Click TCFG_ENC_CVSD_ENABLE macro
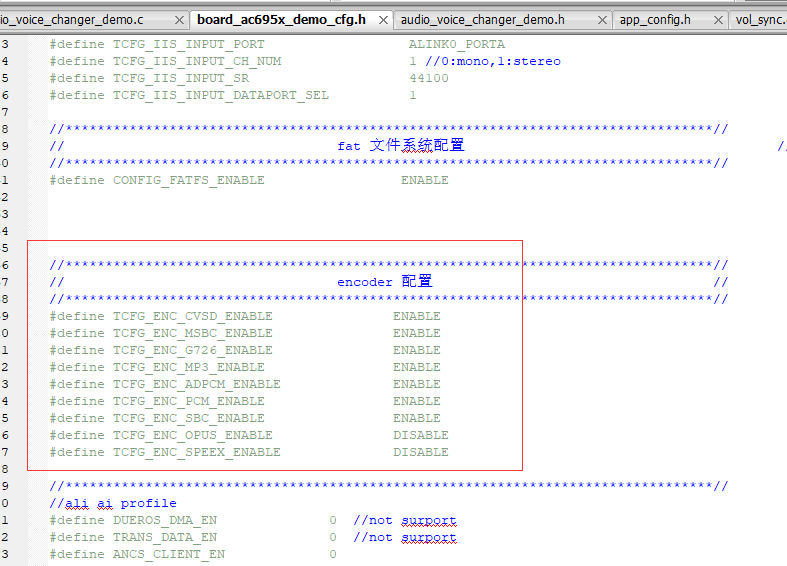Screen dimensions: 787x566 pyautogui.click(x=193, y=316)
